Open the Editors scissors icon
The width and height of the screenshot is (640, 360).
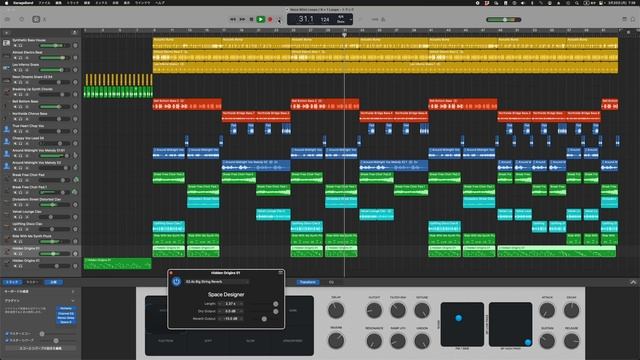coord(44,19)
